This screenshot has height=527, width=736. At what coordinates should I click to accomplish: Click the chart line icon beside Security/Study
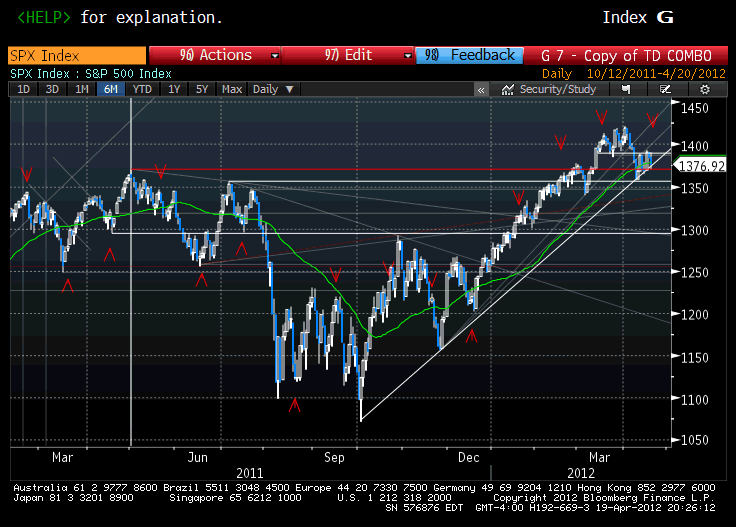coord(507,89)
